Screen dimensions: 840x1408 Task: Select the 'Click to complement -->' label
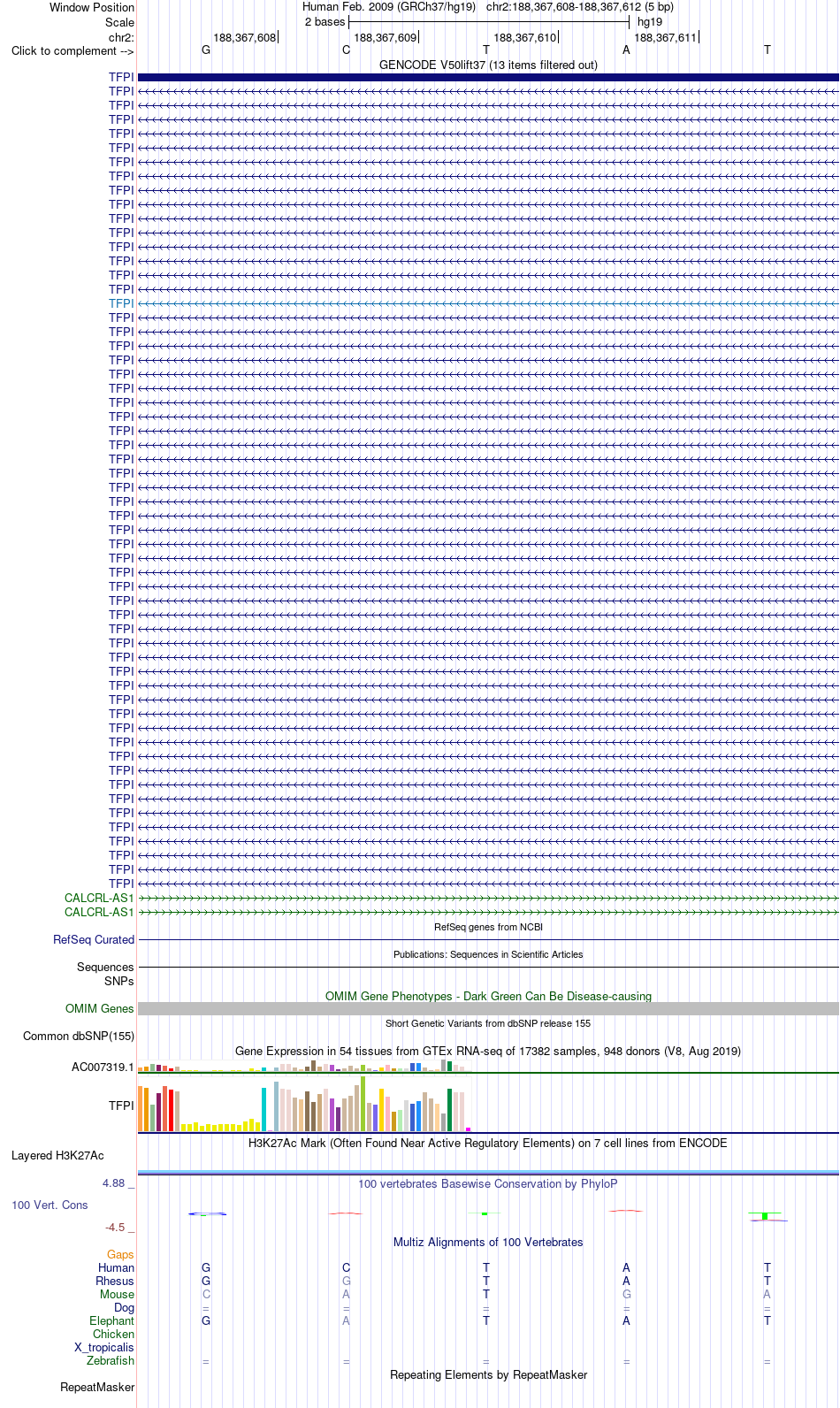[73, 50]
